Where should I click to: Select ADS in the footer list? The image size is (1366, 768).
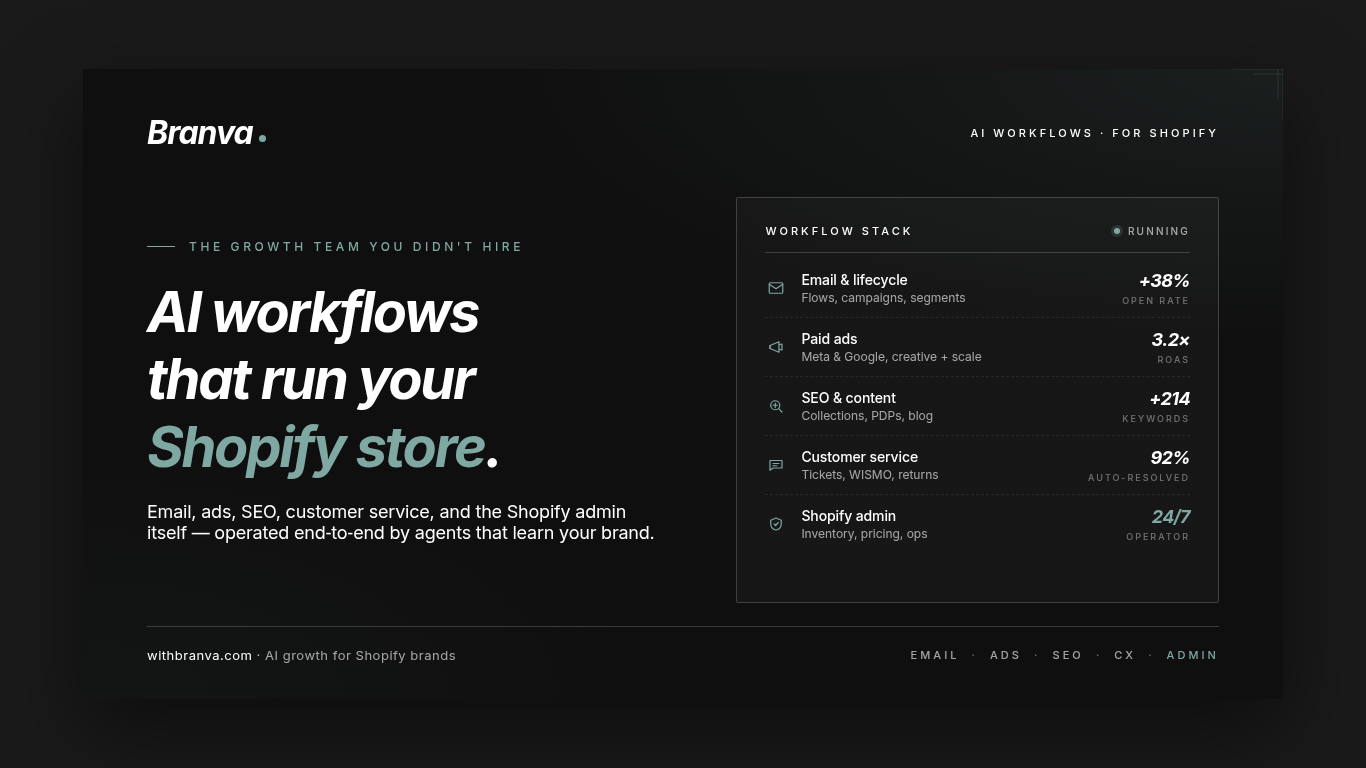coord(1005,656)
